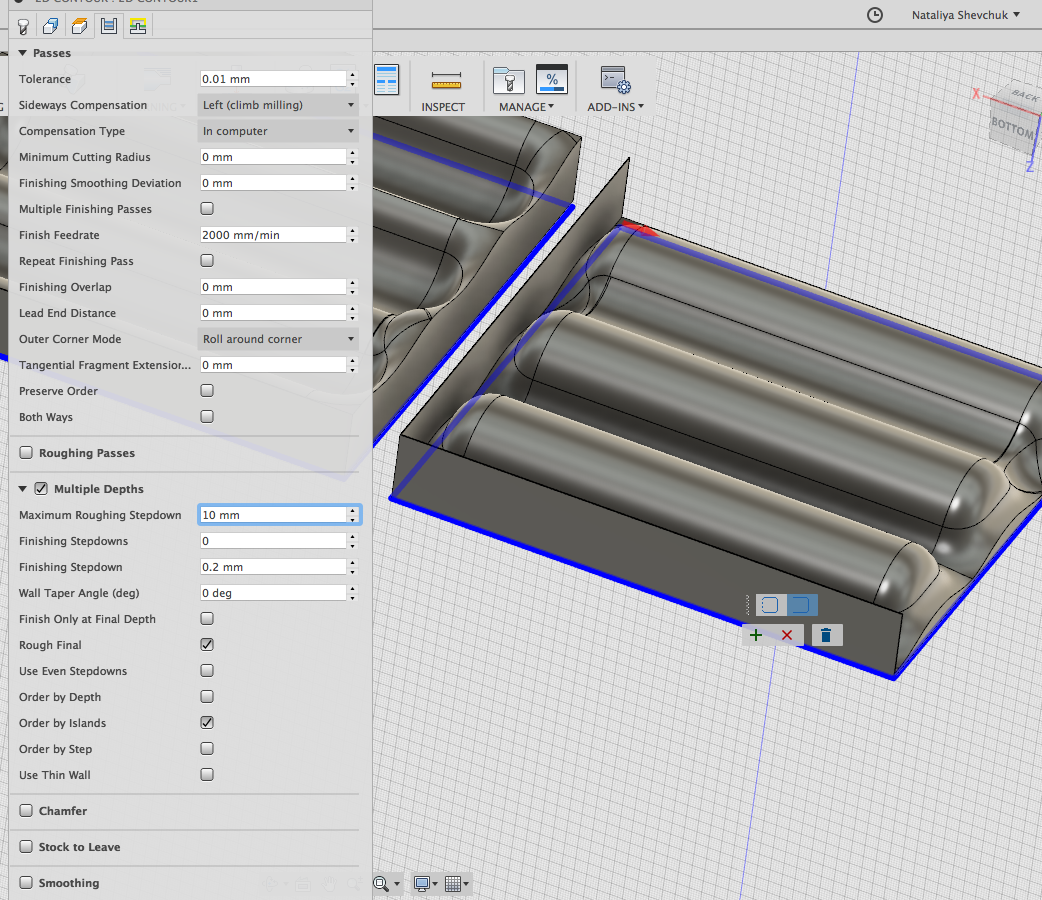
Task: Open the job status clock icon
Action: [875, 15]
